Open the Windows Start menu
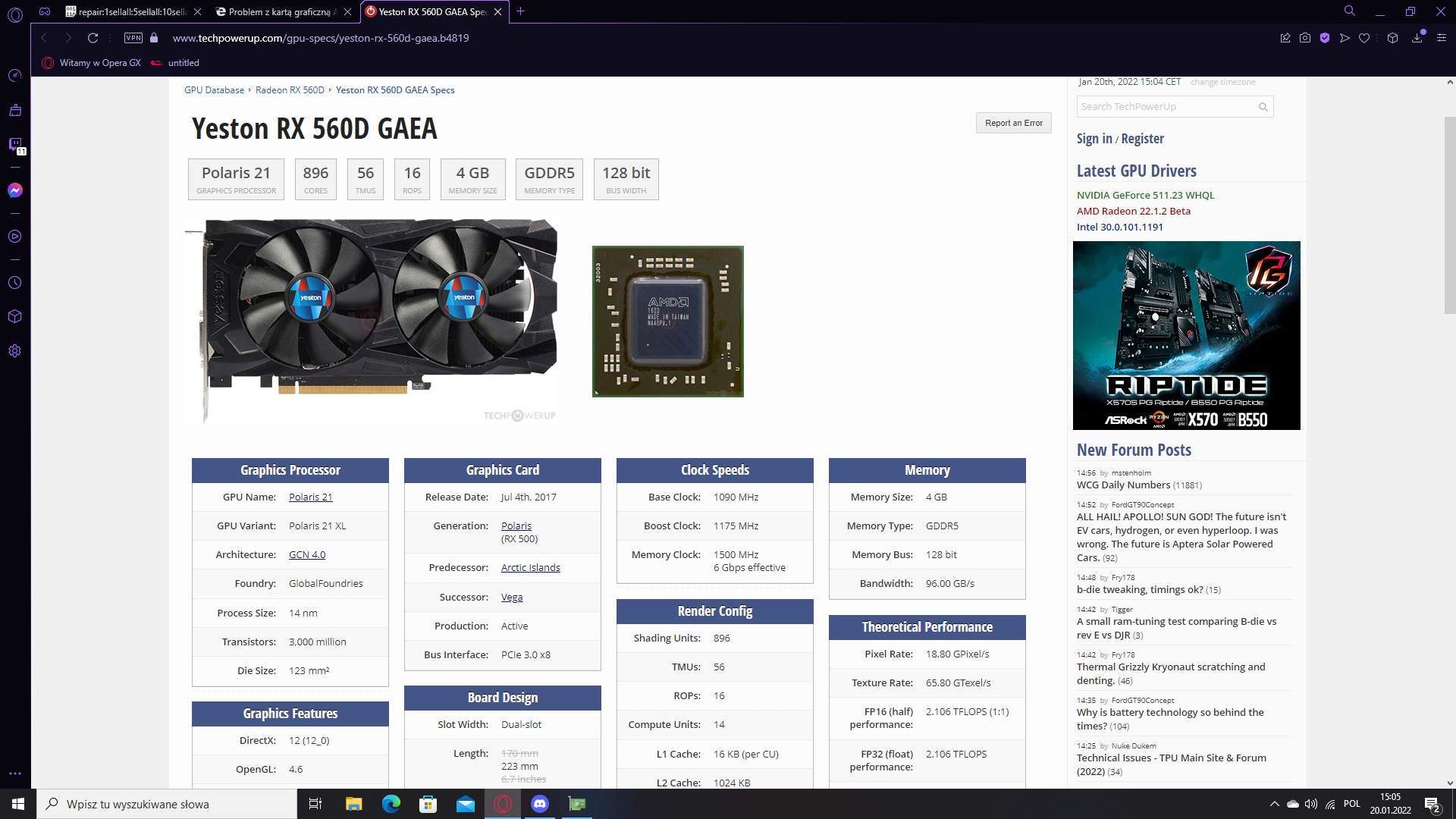 coord(18,804)
